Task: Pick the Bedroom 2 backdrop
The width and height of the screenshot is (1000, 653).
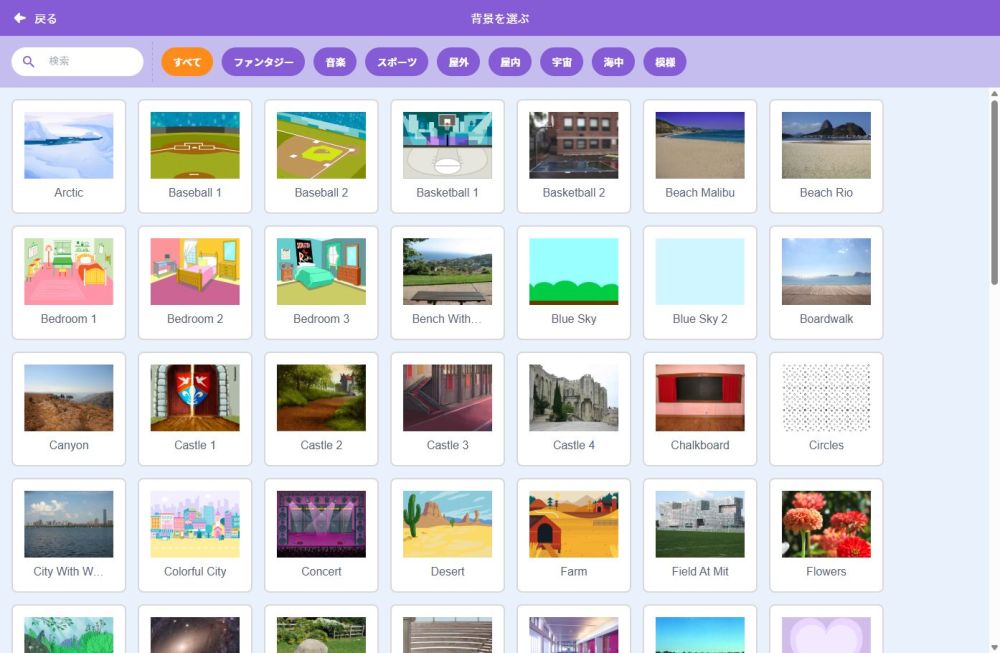Action: pos(195,282)
